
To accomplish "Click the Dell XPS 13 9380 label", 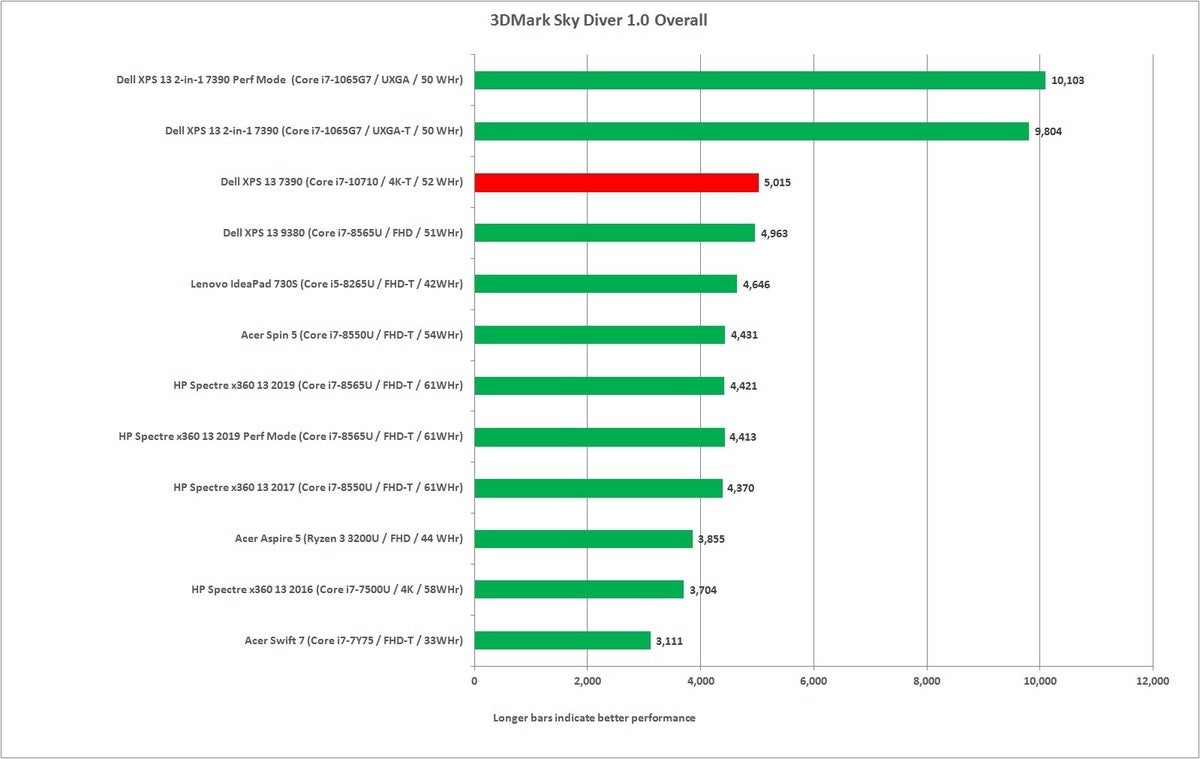I will [342, 233].
